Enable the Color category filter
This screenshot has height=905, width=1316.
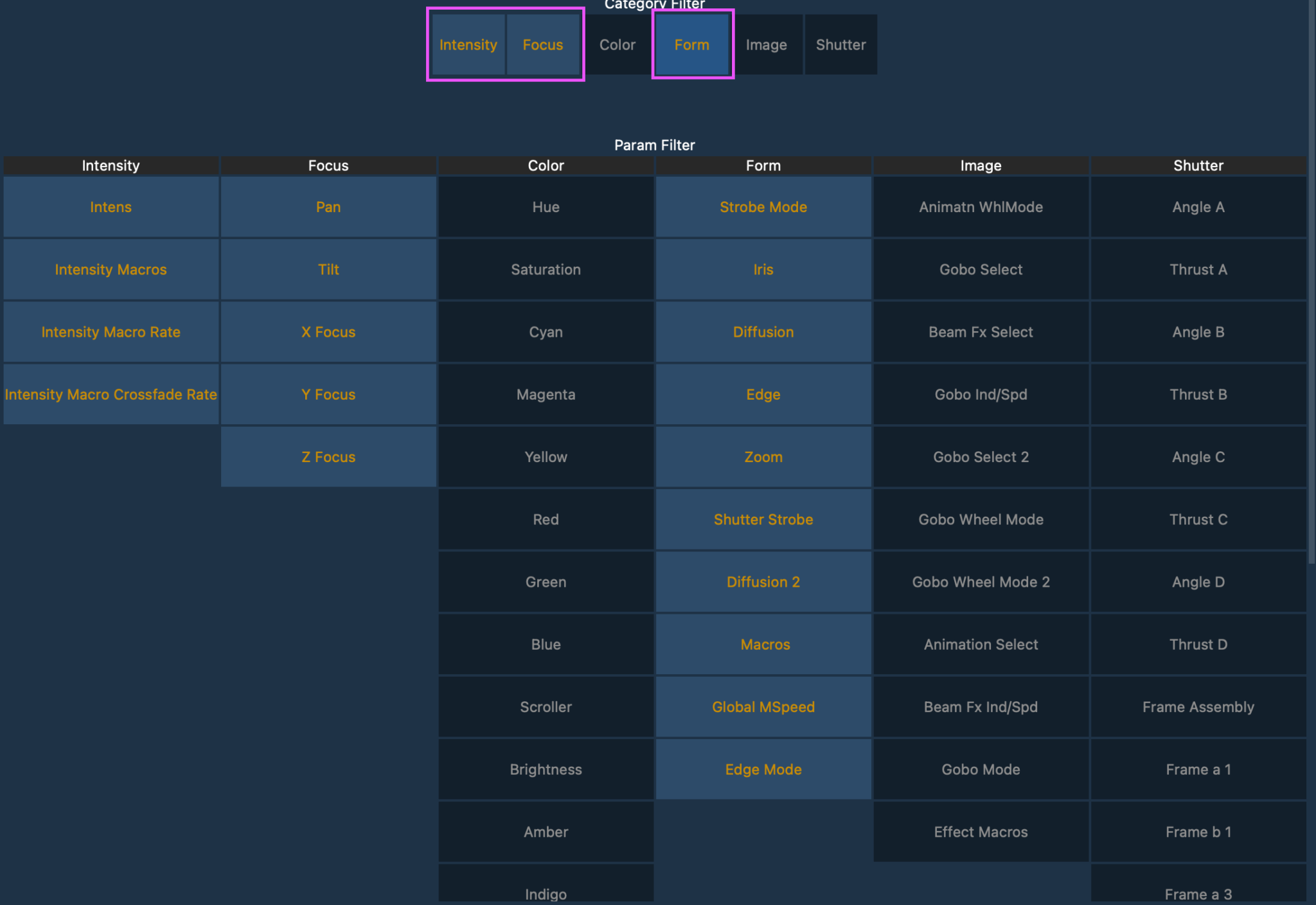point(617,44)
